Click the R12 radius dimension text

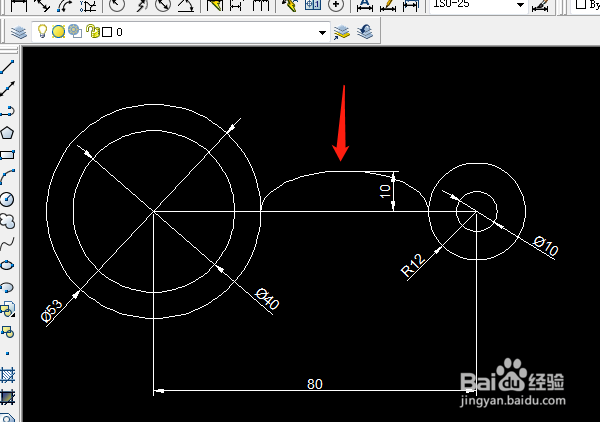tap(413, 266)
